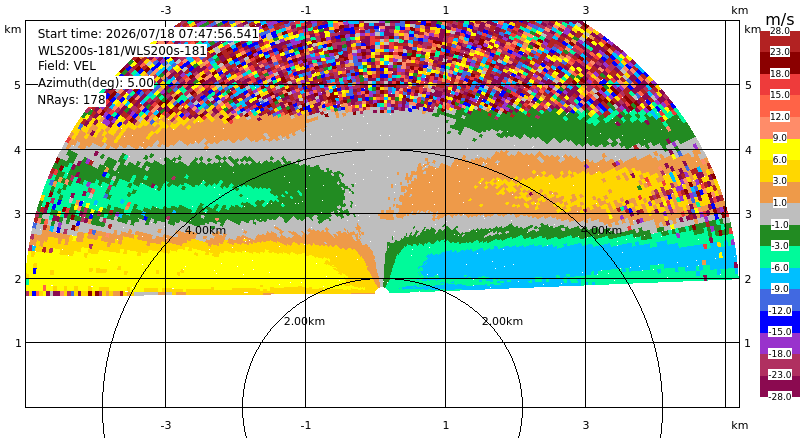Select the dark green -3.0 colorbar band

780,235
